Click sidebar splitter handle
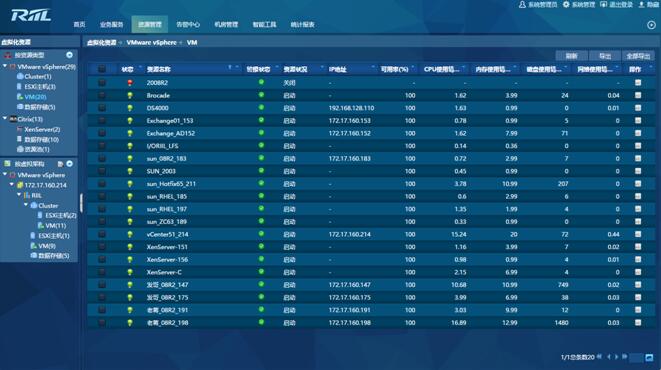The image size is (661, 370). tap(81, 203)
